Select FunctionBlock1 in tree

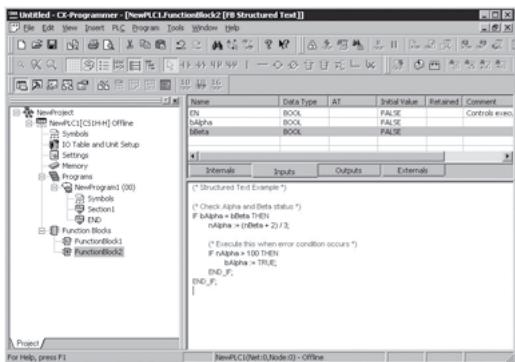(x=98, y=241)
